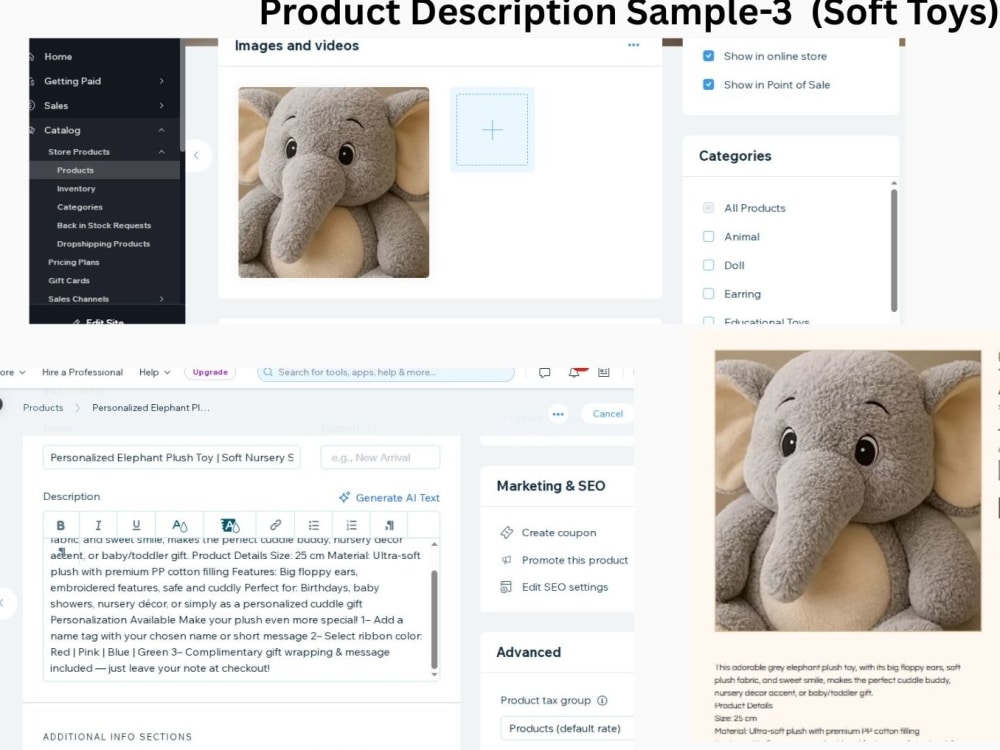The height and width of the screenshot is (750, 1000).
Task: Toggle bulleted list in description editor
Action: click(314, 526)
